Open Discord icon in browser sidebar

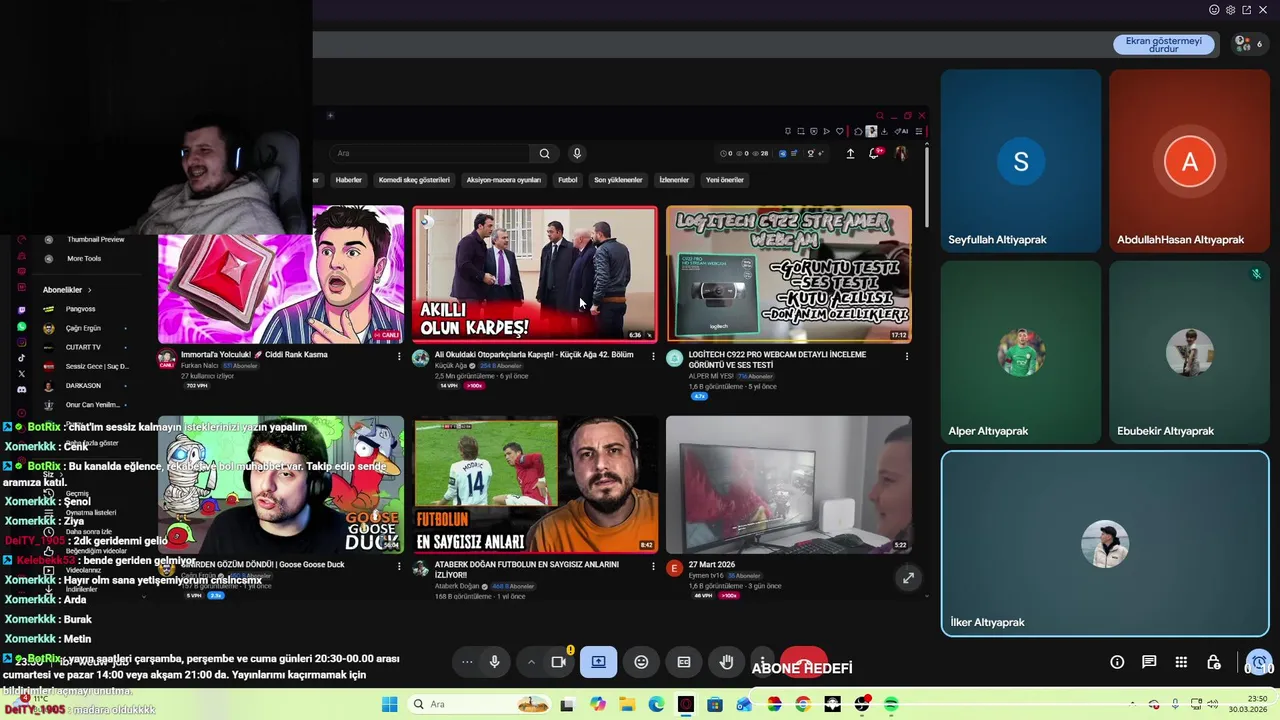(x=22, y=389)
